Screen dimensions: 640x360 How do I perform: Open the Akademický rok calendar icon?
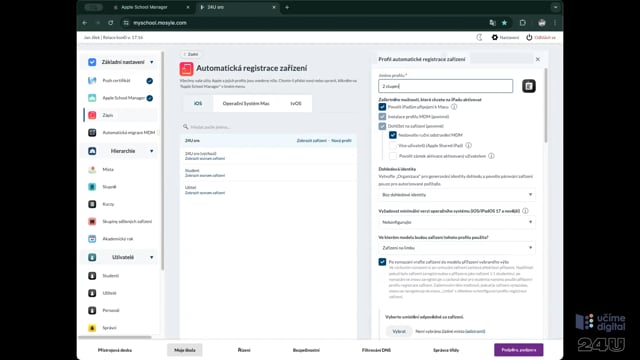92,239
